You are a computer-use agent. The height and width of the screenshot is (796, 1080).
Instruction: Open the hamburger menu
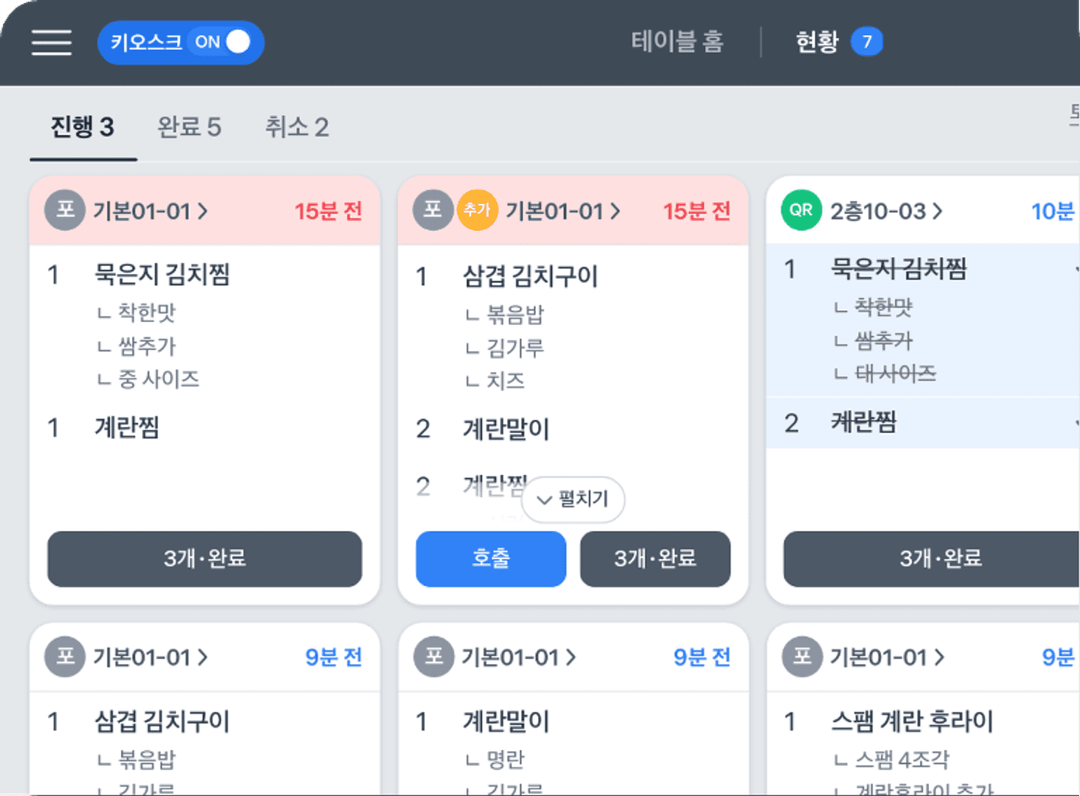pyautogui.click(x=51, y=42)
